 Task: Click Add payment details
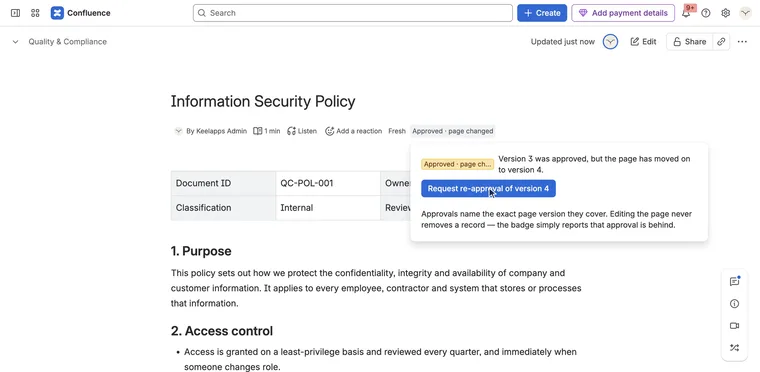point(623,13)
